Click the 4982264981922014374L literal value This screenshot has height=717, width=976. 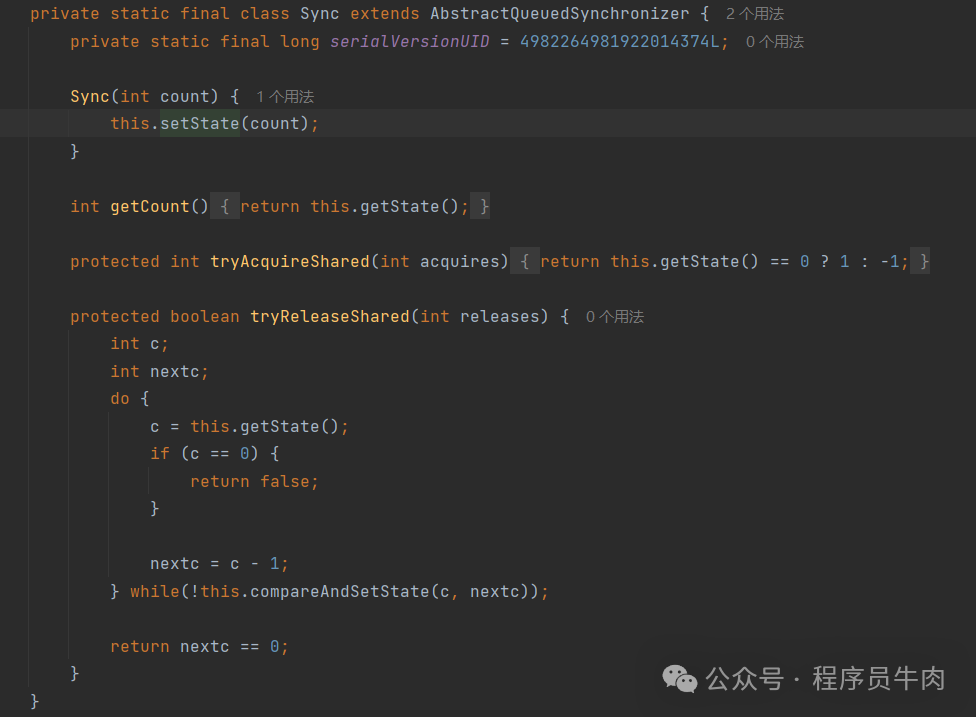click(620, 42)
